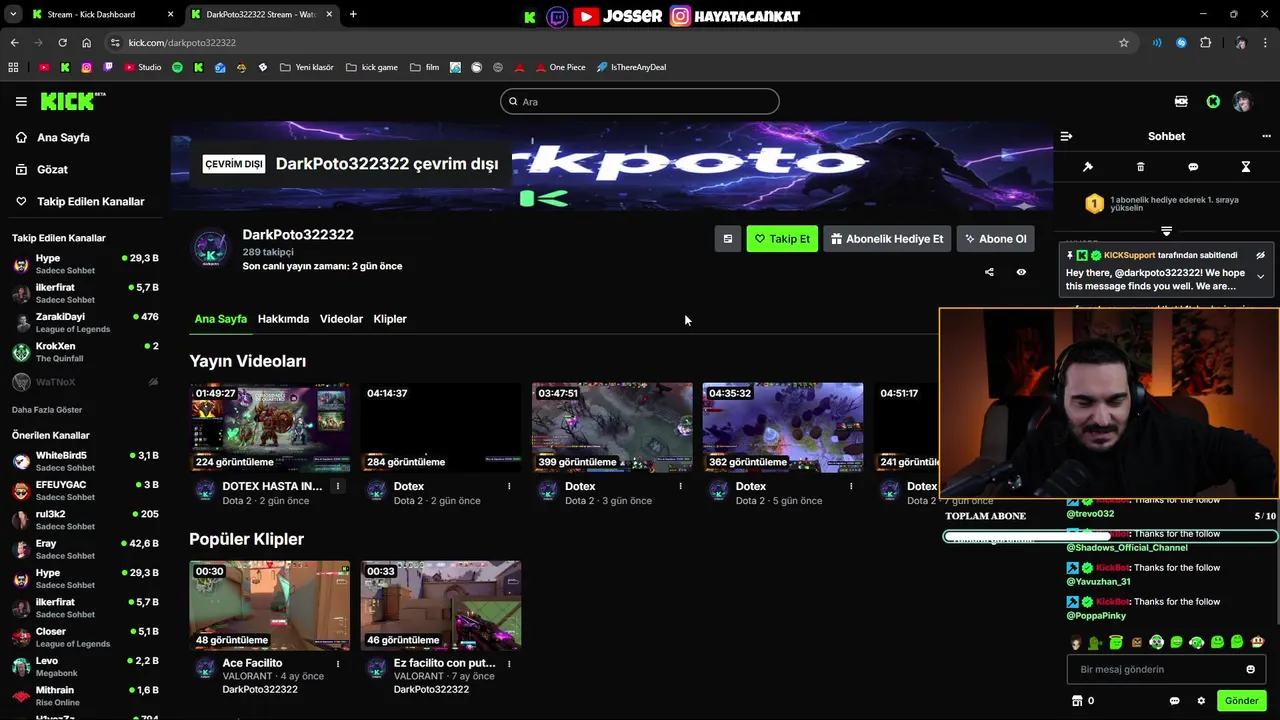The width and height of the screenshot is (1280, 720).
Task: Open a new browser tab
Action: click(x=353, y=14)
